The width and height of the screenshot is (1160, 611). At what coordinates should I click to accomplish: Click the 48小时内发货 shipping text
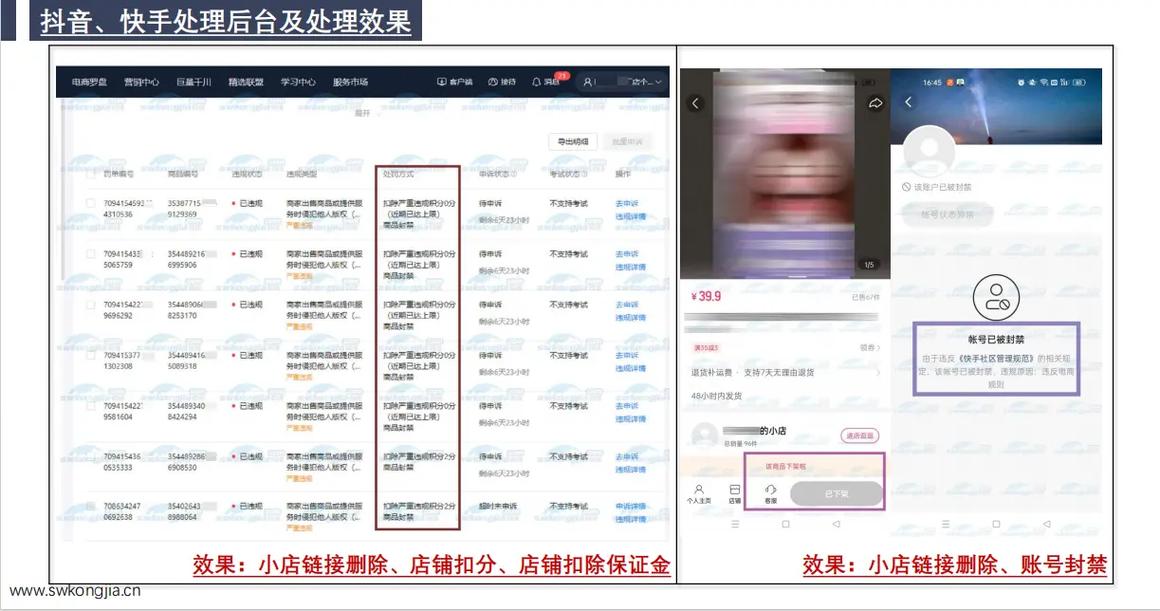tap(716, 396)
